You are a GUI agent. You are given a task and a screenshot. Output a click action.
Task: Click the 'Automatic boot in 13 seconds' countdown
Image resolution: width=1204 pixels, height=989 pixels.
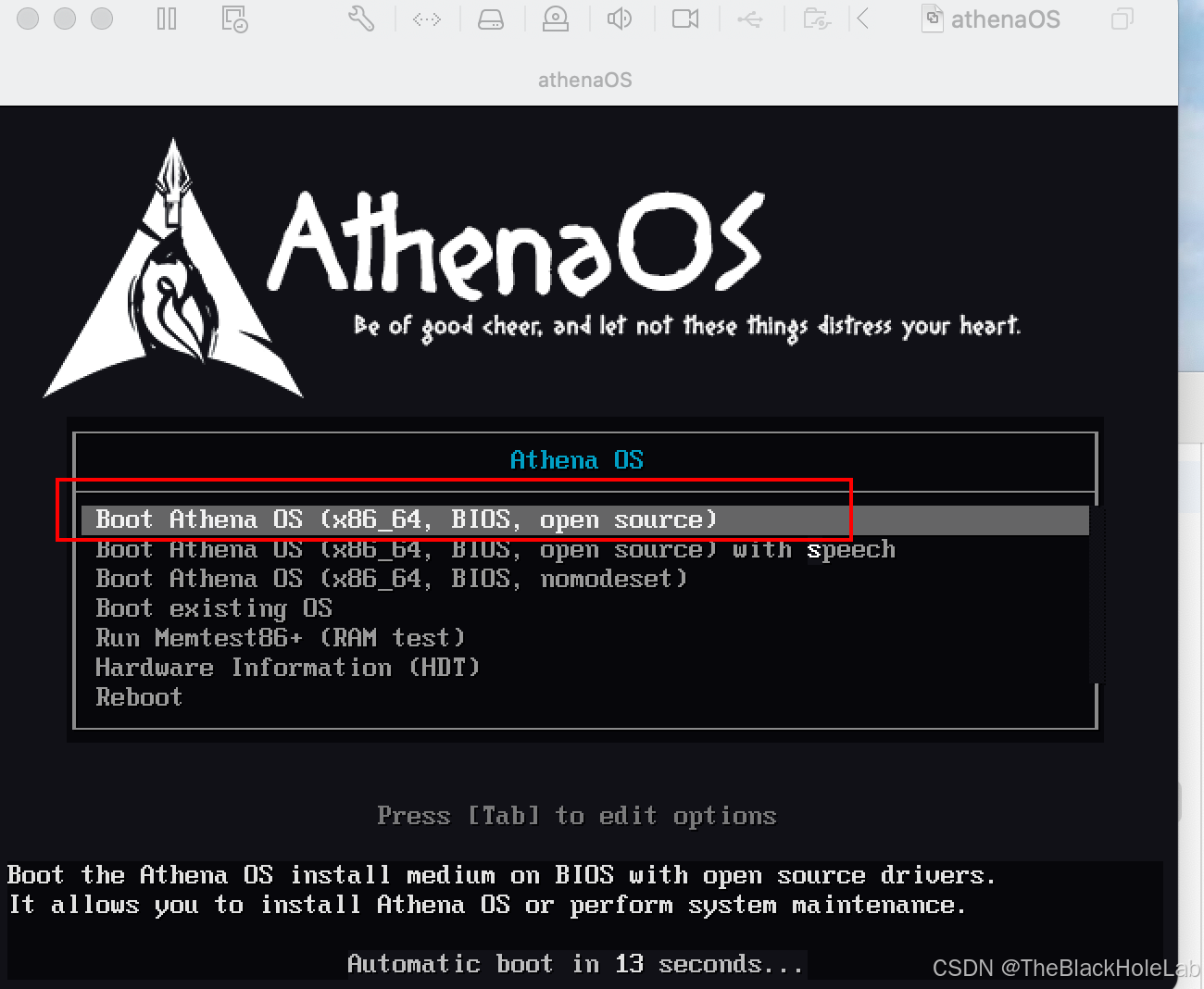click(575, 964)
